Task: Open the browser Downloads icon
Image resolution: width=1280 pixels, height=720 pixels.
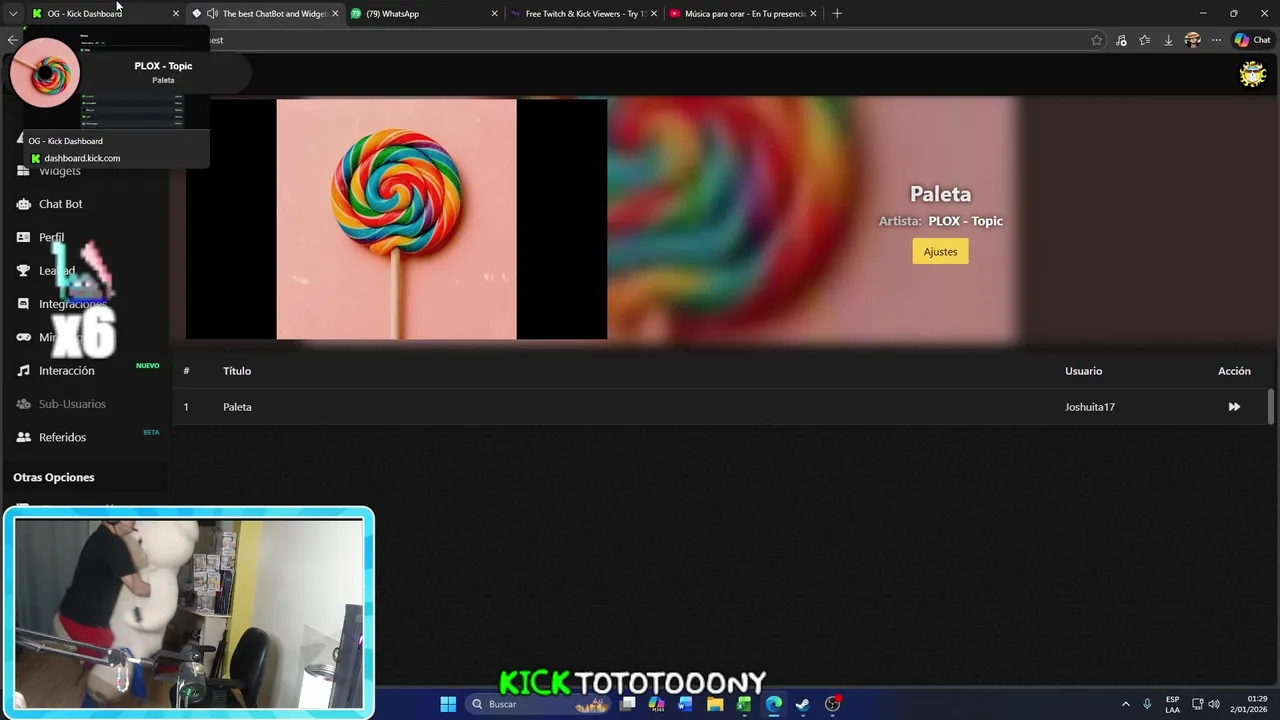Action: pos(1168,40)
